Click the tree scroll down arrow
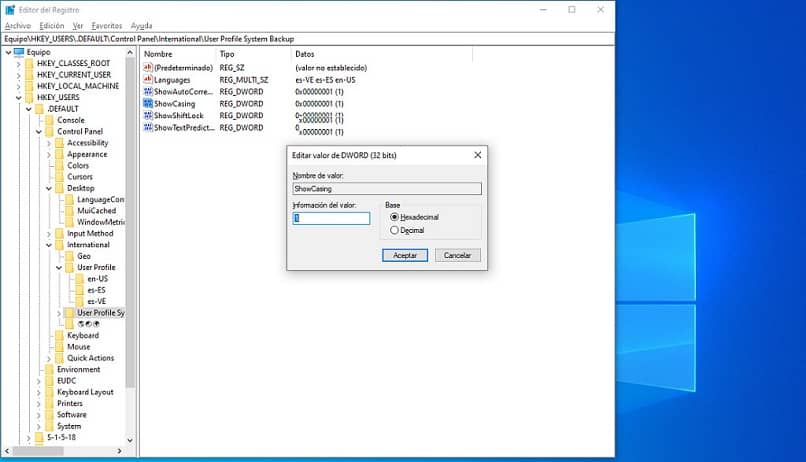Viewport: 806px width, 462px height. point(130,440)
